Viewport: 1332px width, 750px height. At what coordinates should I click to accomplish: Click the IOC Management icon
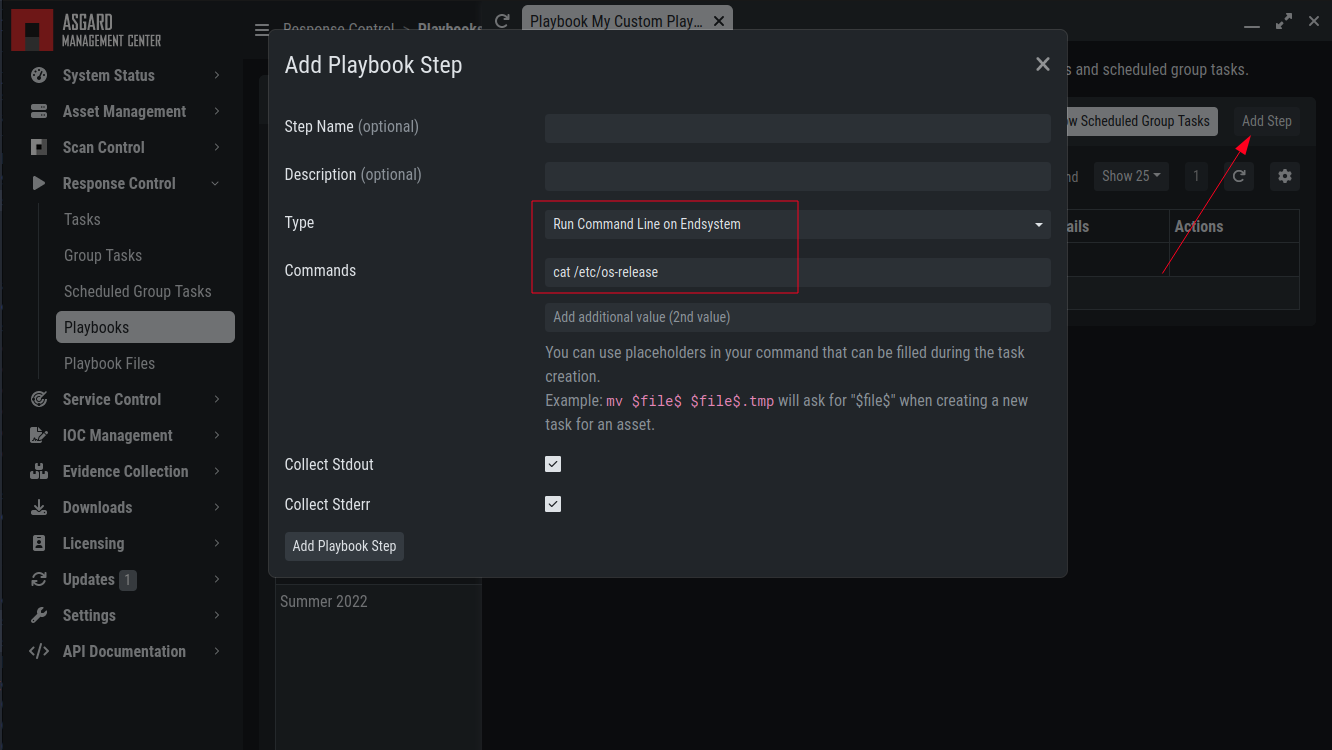(x=39, y=435)
